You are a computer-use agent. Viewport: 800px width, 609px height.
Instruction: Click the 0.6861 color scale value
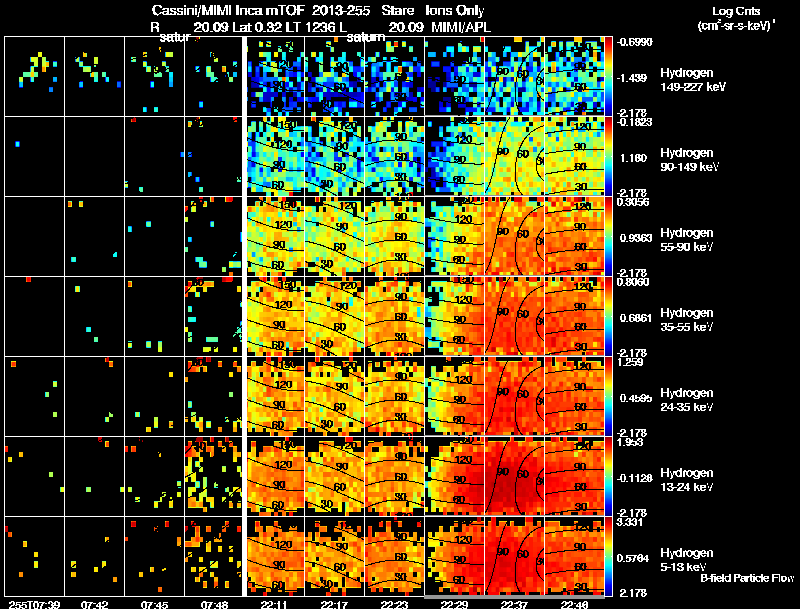point(636,318)
